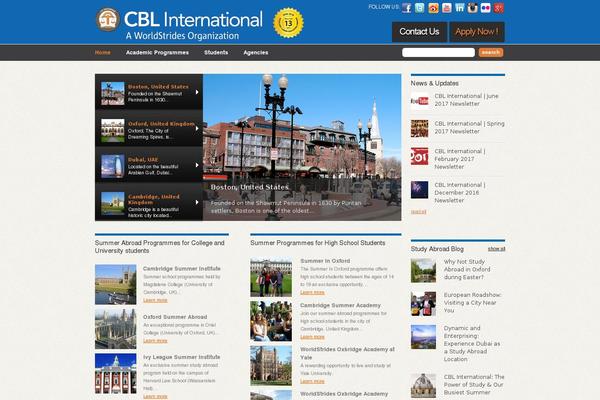Viewport: 600px width, 400px height.
Task: Open the Dynamic and Enterprising Dubai post
Action: pyautogui.click(x=472, y=343)
